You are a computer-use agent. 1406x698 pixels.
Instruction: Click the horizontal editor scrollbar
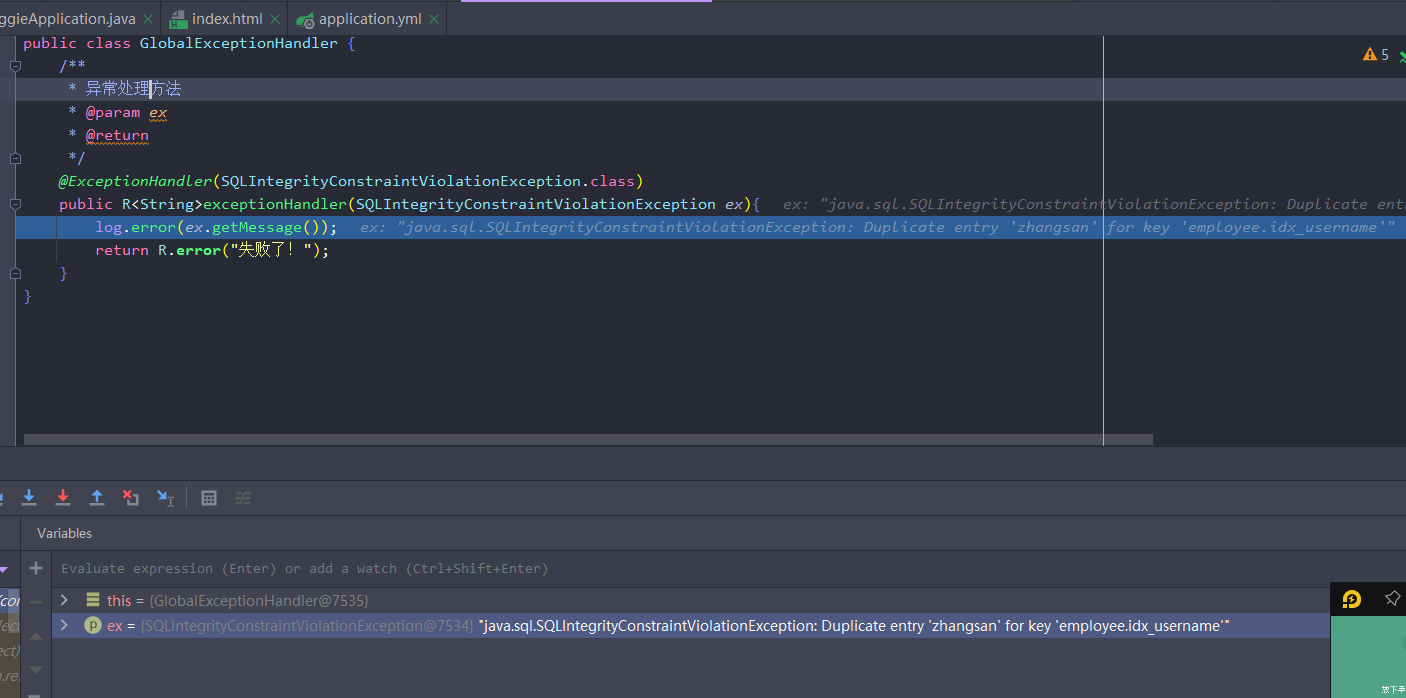click(x=588, y=439)
